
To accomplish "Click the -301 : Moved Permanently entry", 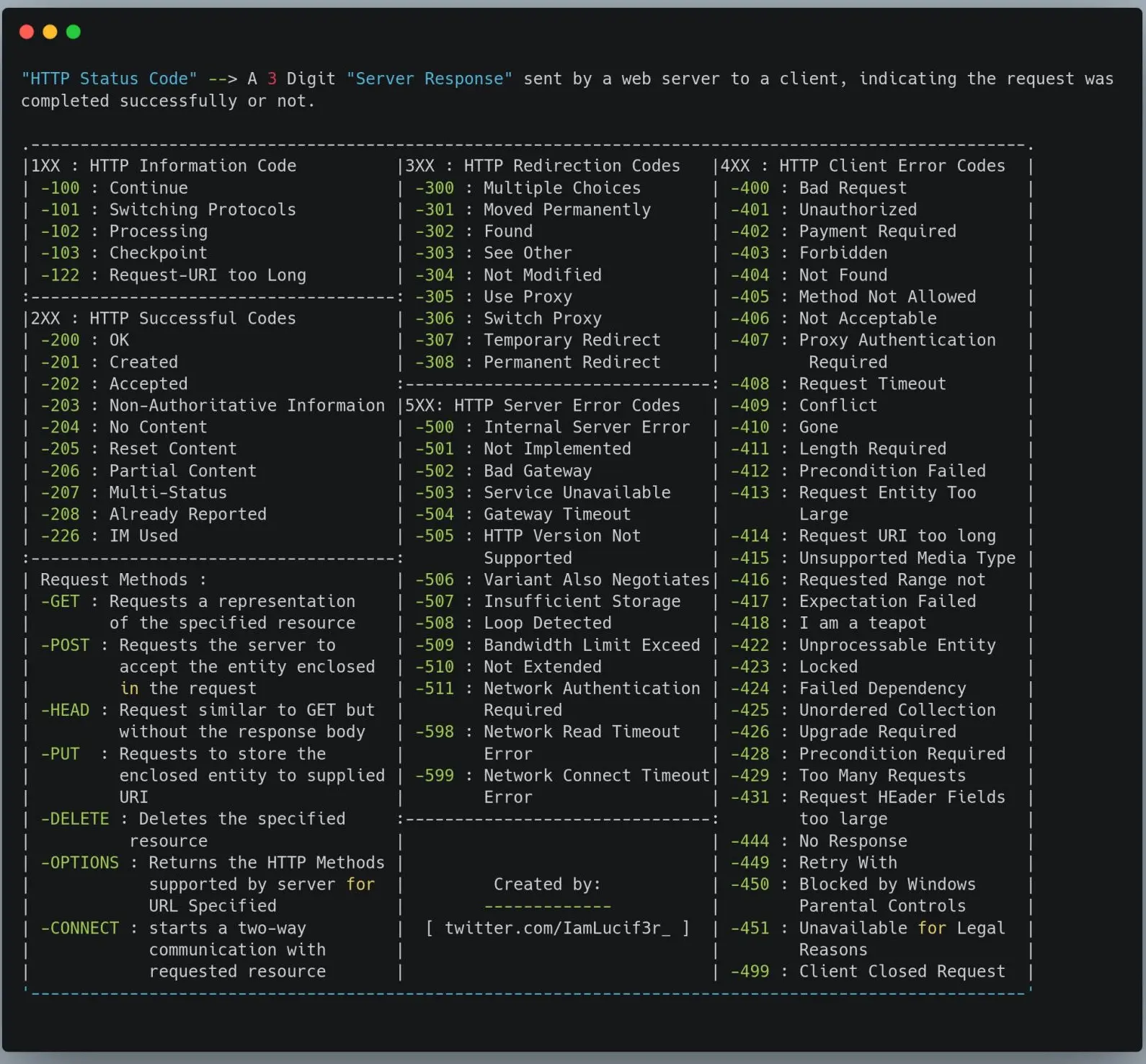I will [533, 210].
